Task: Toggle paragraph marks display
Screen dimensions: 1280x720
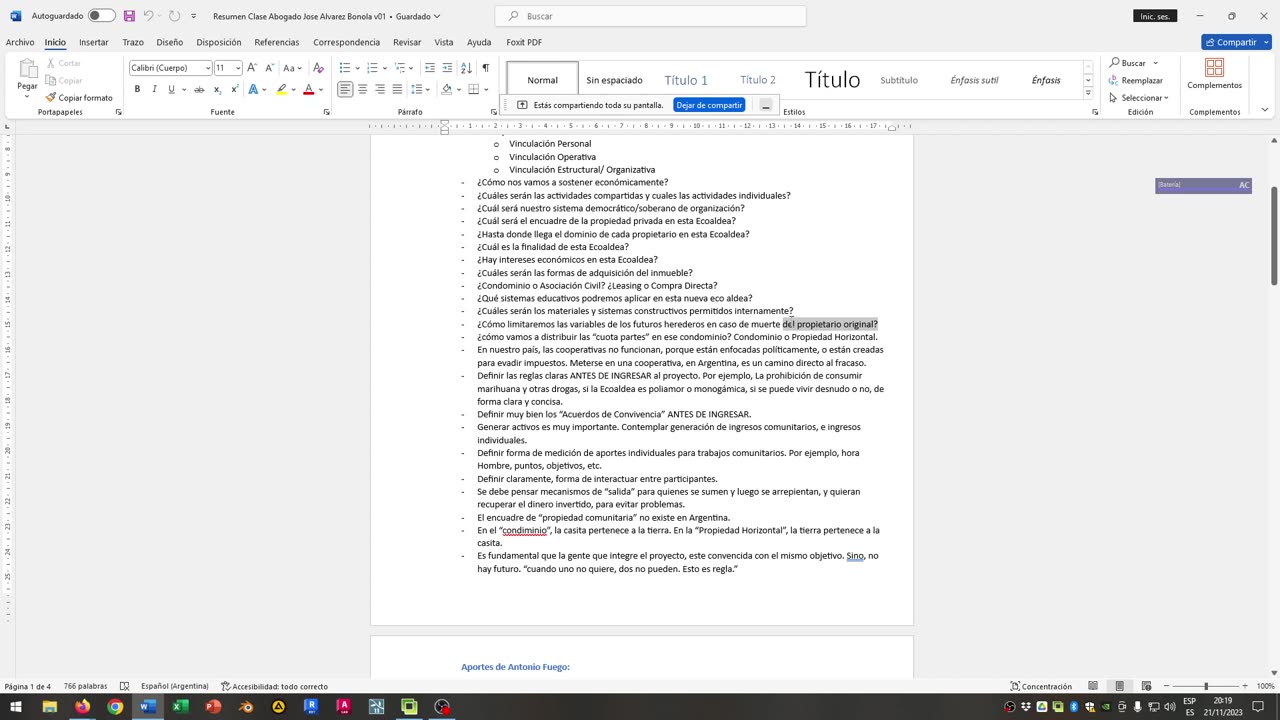Action: tap(485, 67)
